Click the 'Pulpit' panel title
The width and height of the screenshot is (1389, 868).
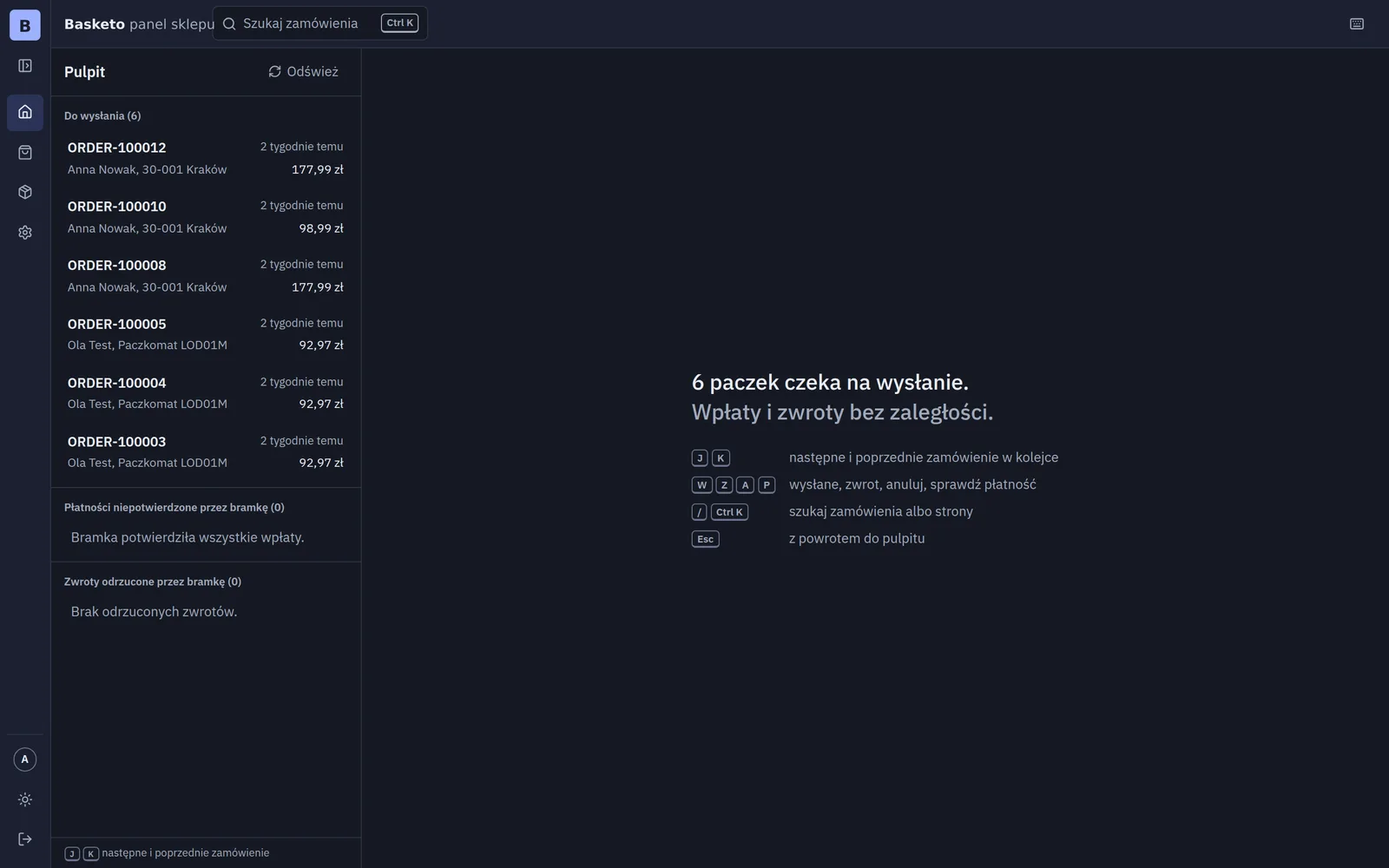pyautogui.click(x=84, y=72)
